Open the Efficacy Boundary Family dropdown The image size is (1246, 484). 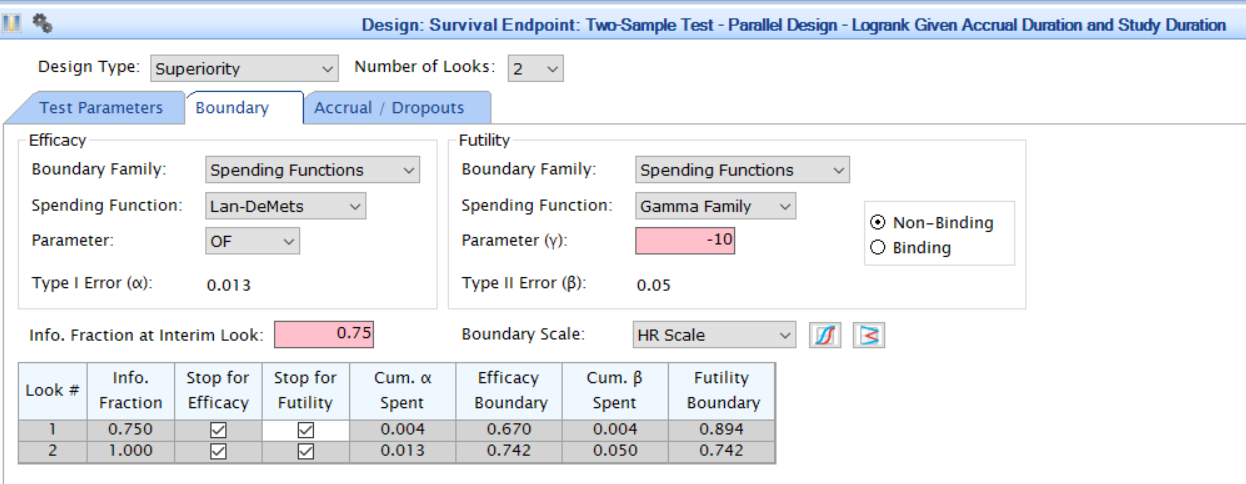pyautogui.click(x=312, y=170)
